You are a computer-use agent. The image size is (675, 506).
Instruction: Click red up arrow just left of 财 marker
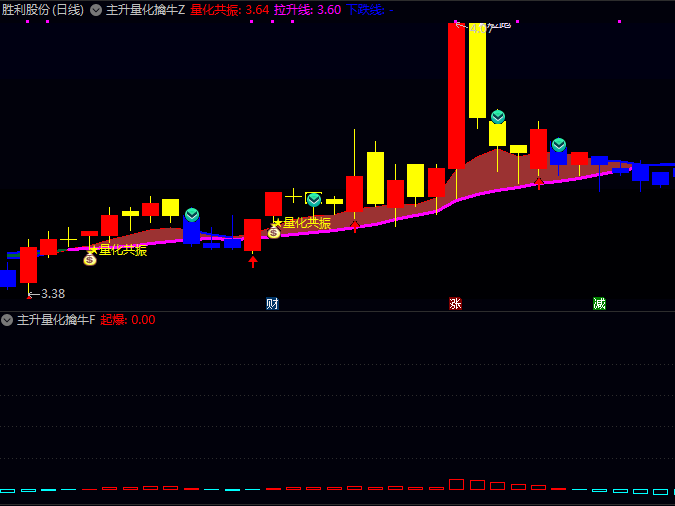(253, 261)
